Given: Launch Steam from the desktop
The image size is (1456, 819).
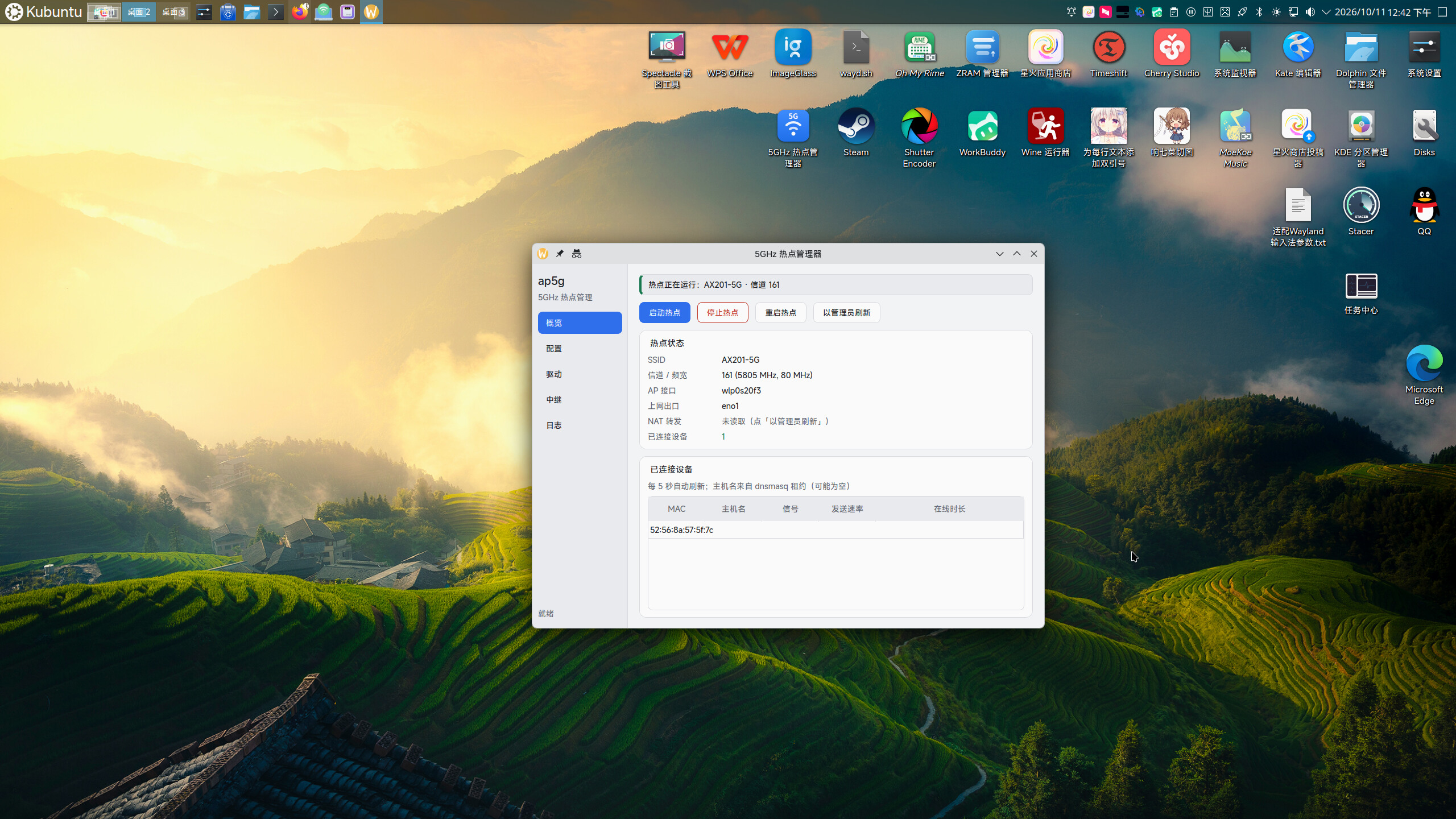Looking at the screenshot, I should coord(856,133).
